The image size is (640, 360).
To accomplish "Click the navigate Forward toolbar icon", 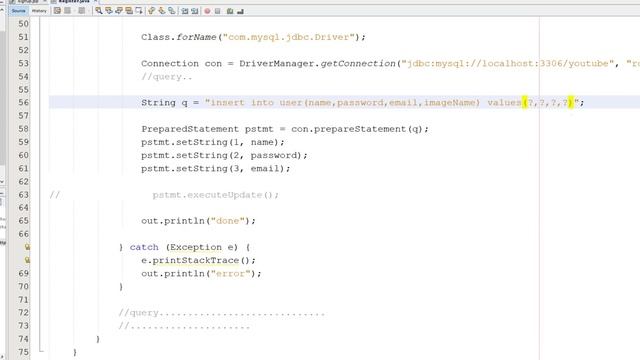I will pyautogui.click(x=82, y=11).
